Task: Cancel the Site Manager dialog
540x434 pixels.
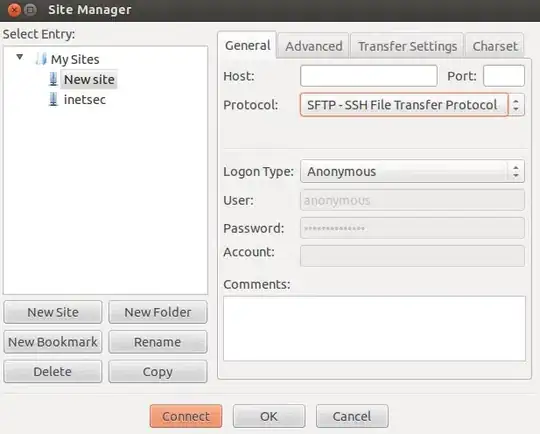Action: (x=352, y=416)
